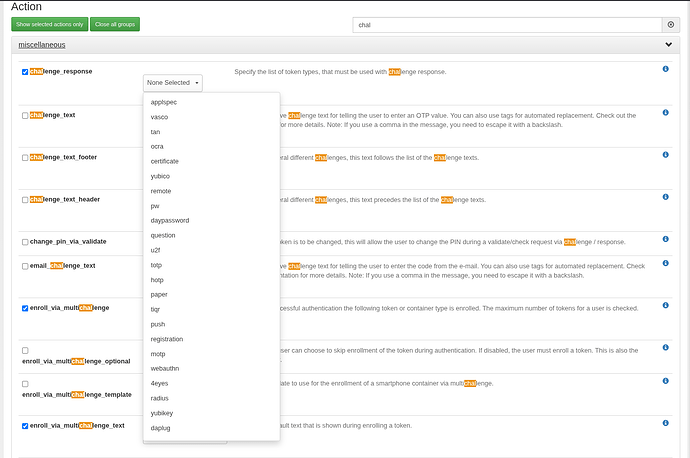Enable enroll_via_multichallenge_optional checkbox
Screen dimensions: 690x458
point(25,350)
